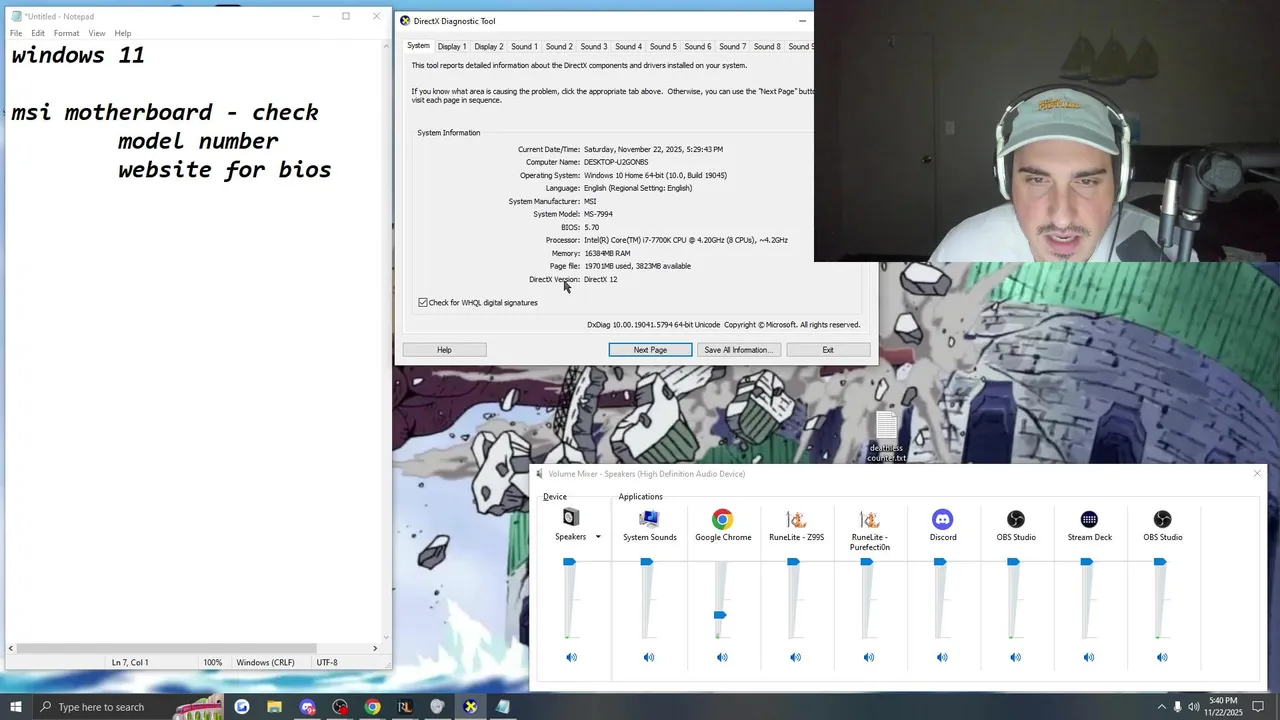Viewport: 1280px width, 720px height.
Task: Click the Discord volume slider handle
Action: (940, 562)
